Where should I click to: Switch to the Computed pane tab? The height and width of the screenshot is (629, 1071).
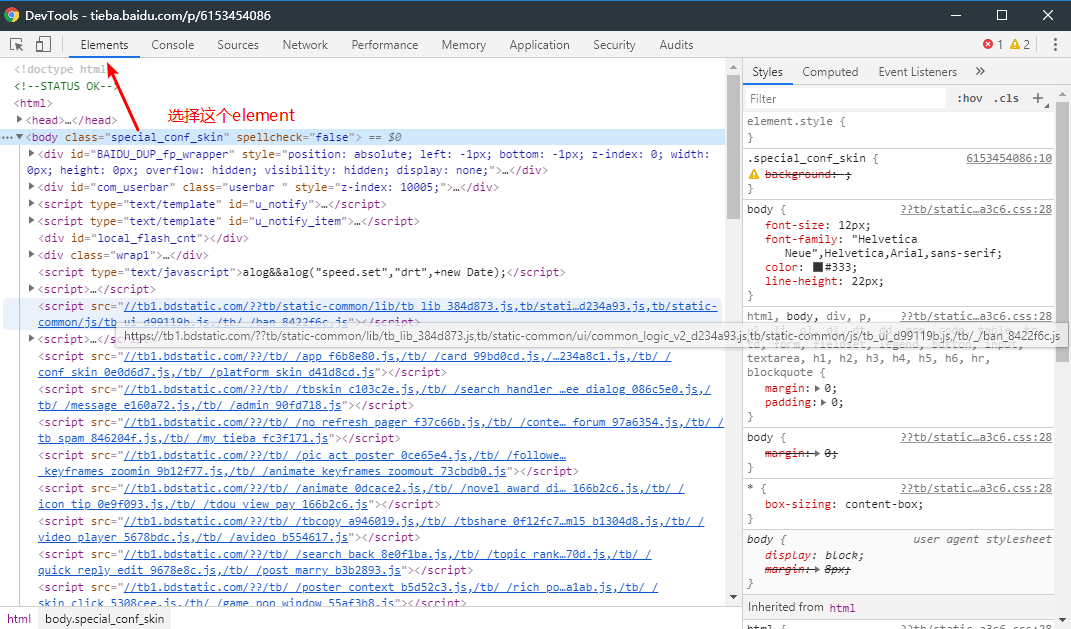(830, 72)
